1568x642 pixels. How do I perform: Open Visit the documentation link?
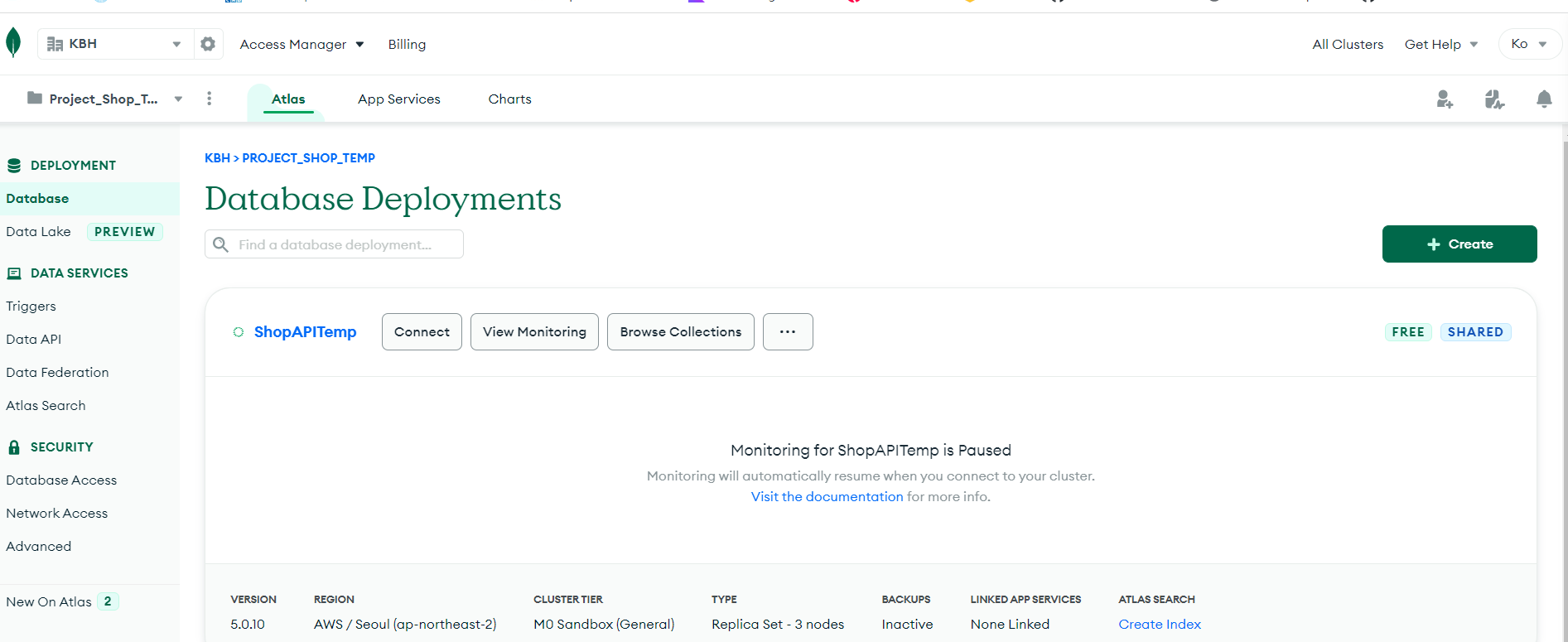click(x=827, y=497)
